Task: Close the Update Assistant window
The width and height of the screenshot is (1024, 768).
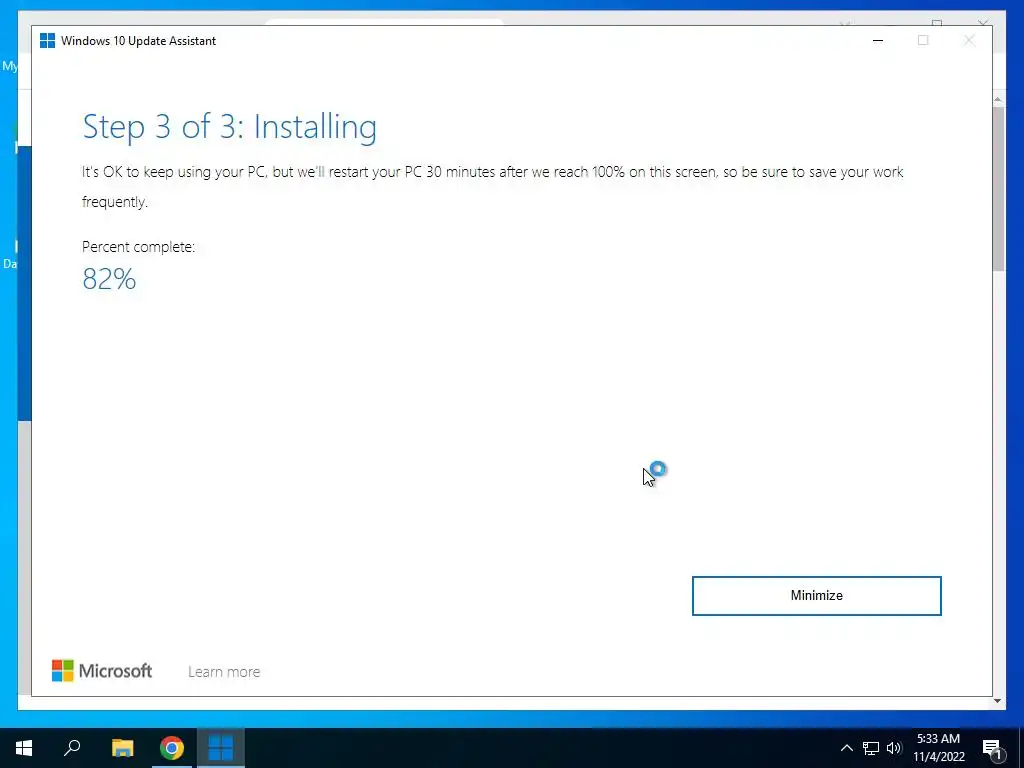Action: point(969,40)
